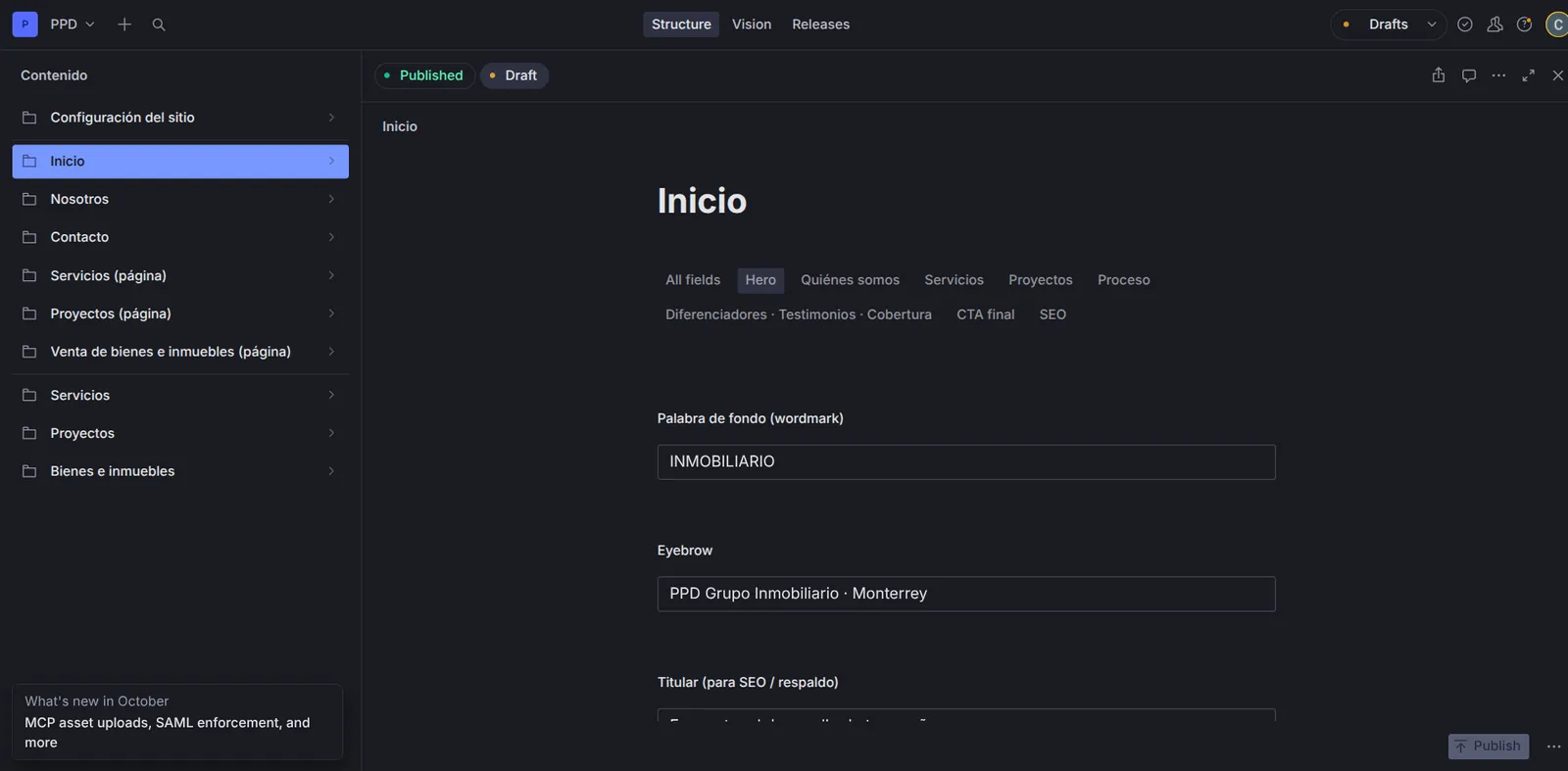Click the Publish button
Viewport: 1568px width, 771px height.
point(1489,747)
